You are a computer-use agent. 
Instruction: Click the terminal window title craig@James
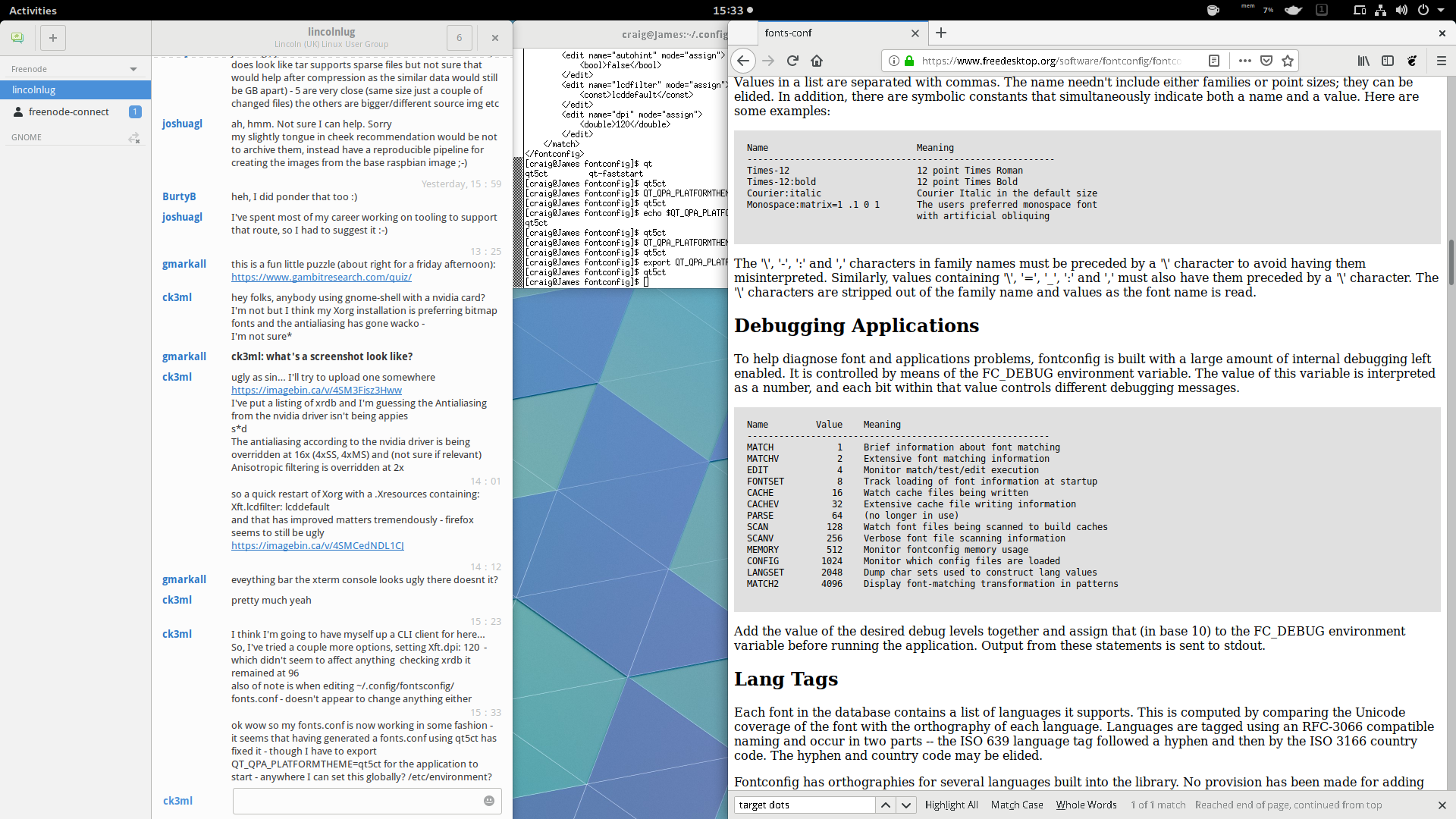[674, 34]
